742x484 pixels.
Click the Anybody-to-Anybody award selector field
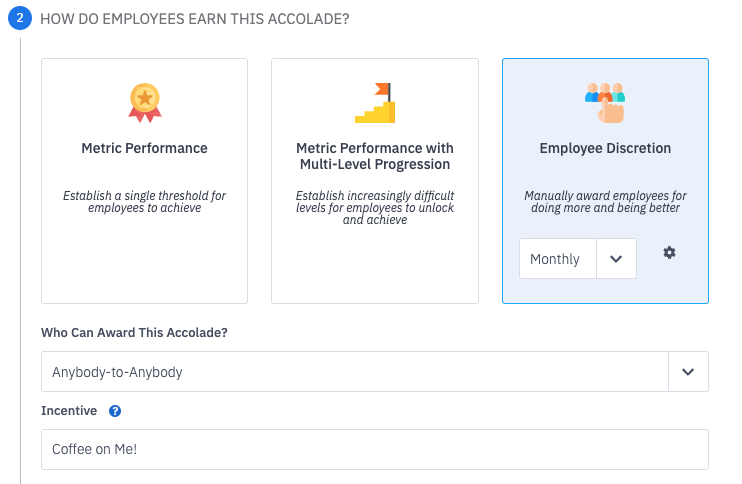[354, 372]
